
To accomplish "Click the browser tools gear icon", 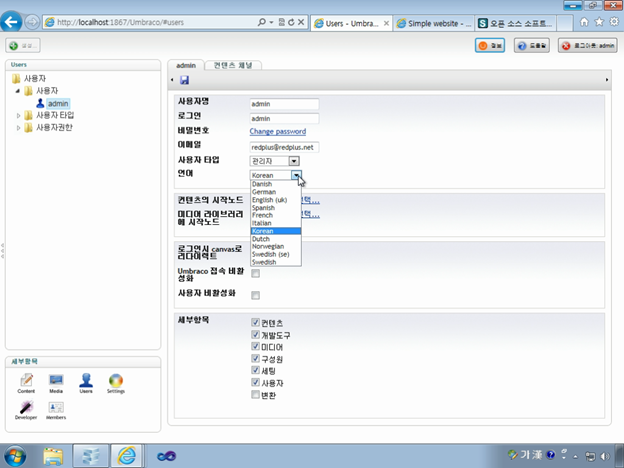I will pyautogui.click(x=614, y=22).
